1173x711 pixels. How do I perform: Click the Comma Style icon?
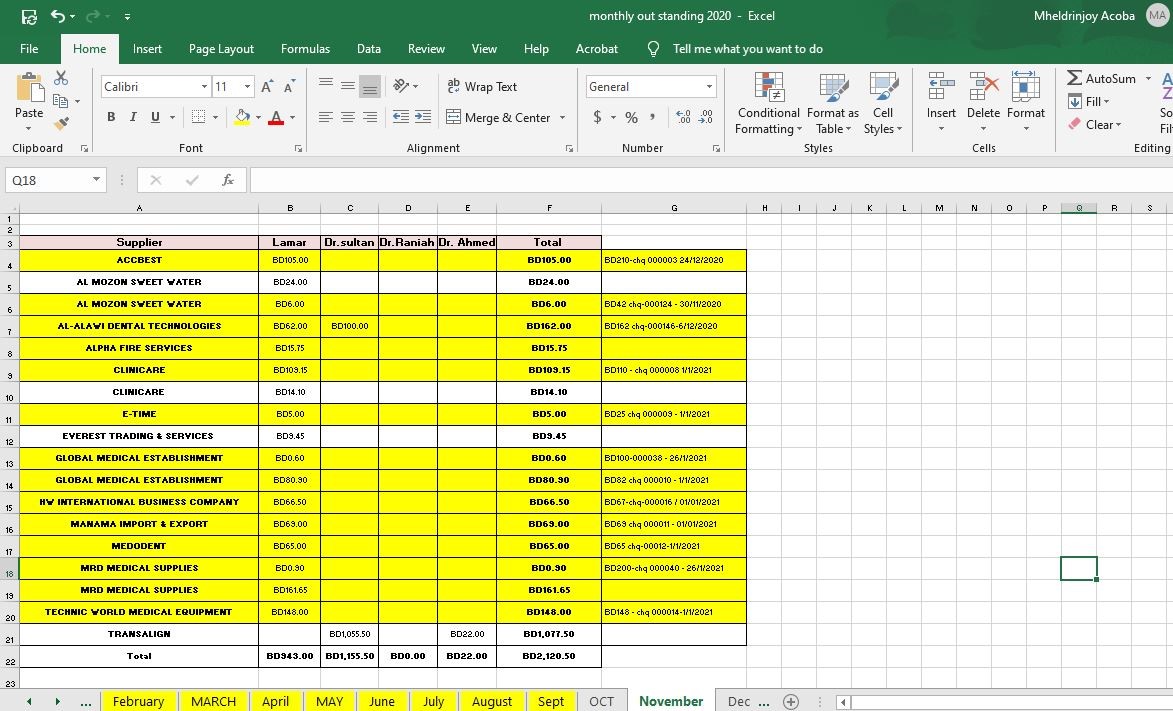(652, 118)
